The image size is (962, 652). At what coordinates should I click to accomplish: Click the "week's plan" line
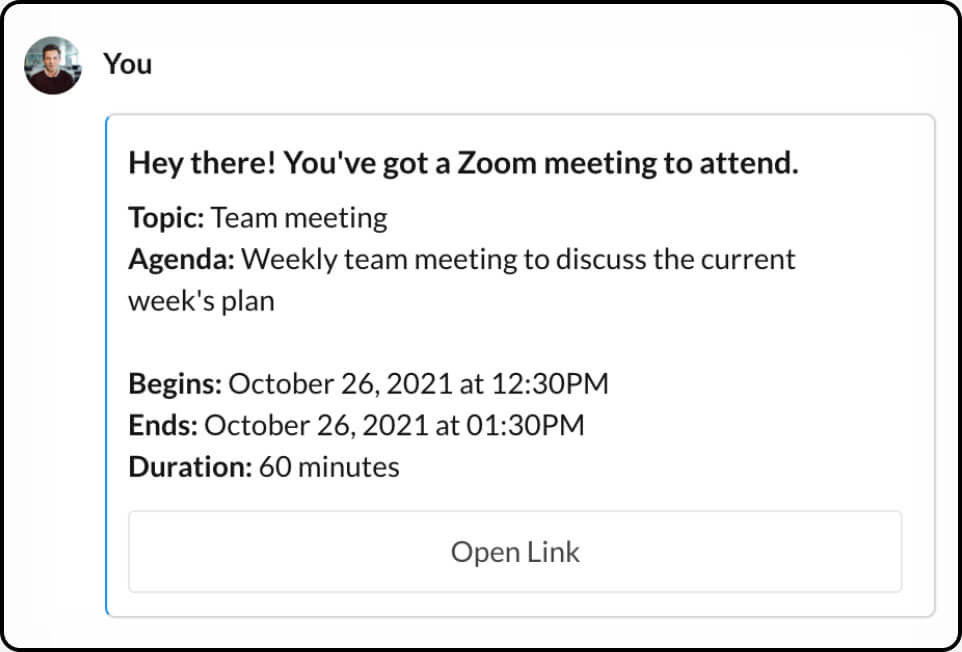coord(201,300)
